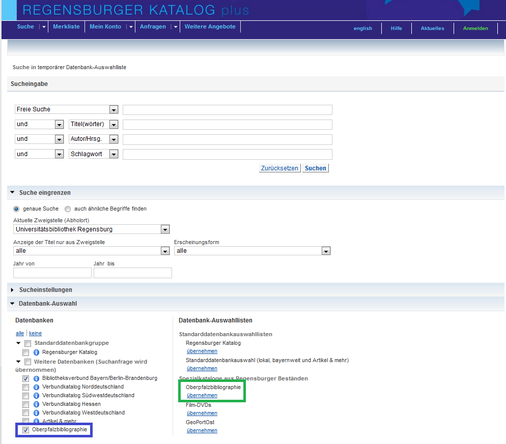Click übernehmen under Film-DVDs
Screen dimensions: 506x444
[202, 413]
